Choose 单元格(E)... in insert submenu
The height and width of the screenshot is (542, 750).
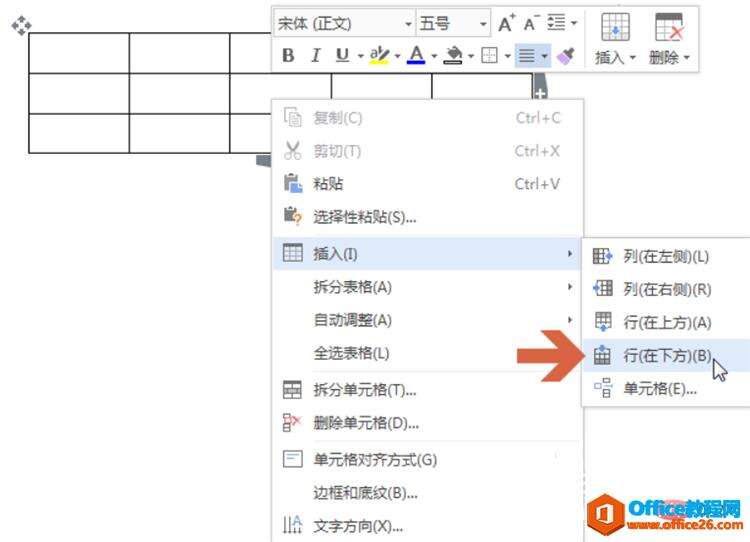click(667, 388)
